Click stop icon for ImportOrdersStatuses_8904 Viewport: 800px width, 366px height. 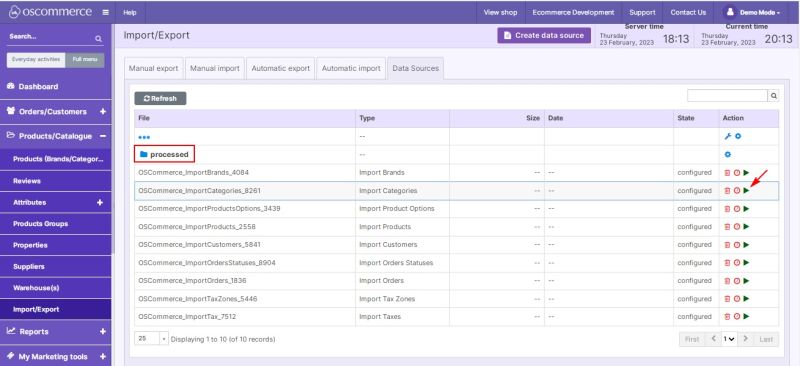737,262
